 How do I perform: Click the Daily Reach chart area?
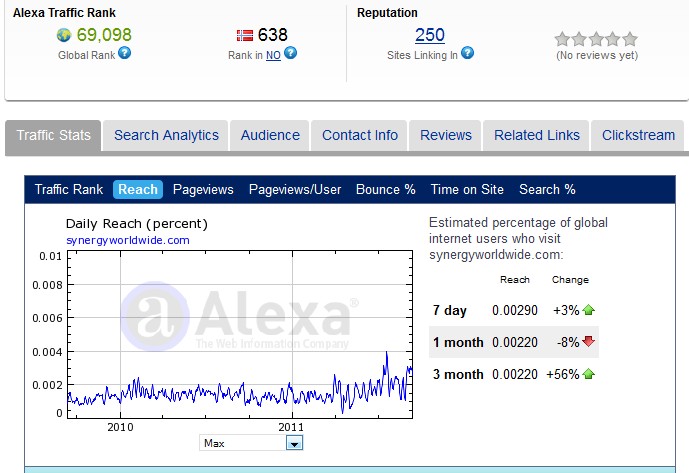(240, 334)
